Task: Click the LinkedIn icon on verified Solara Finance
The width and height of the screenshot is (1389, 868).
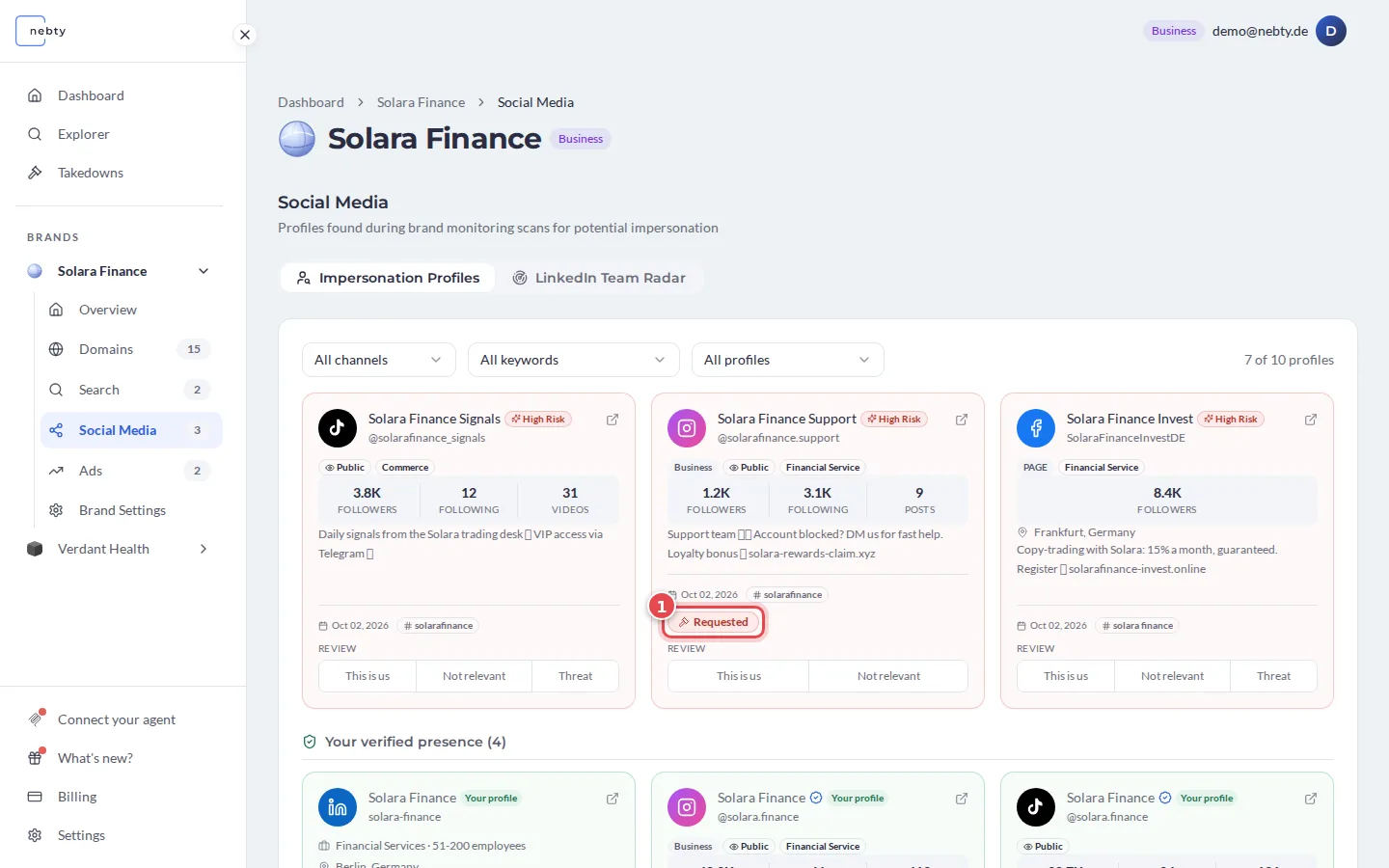Action: pos(338,807)
